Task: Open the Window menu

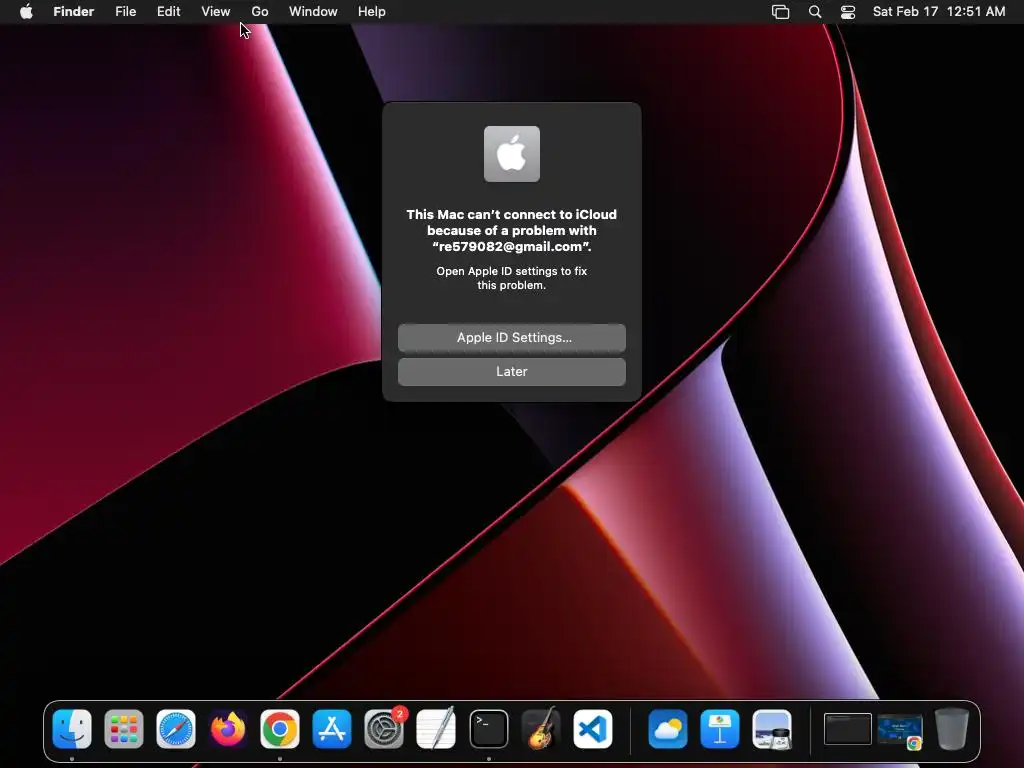Action: (313, 12)
